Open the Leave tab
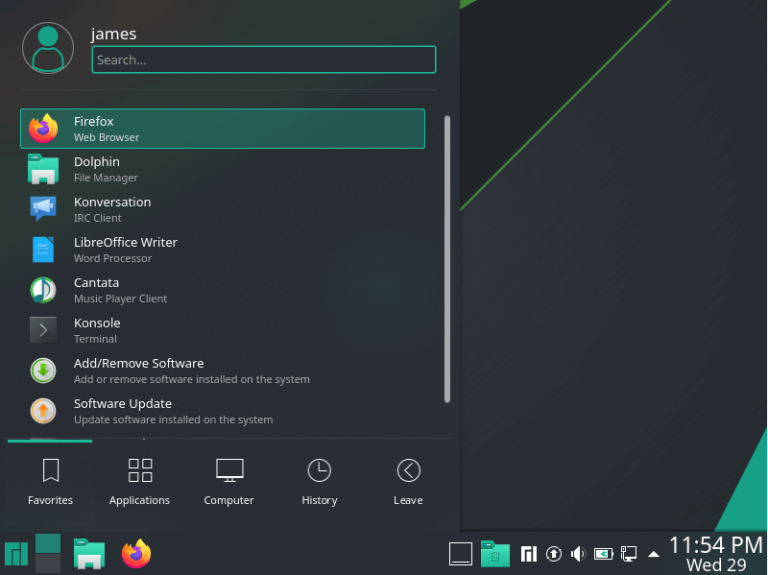This screenshot has width=768, height=575. [x=408, y=481]
